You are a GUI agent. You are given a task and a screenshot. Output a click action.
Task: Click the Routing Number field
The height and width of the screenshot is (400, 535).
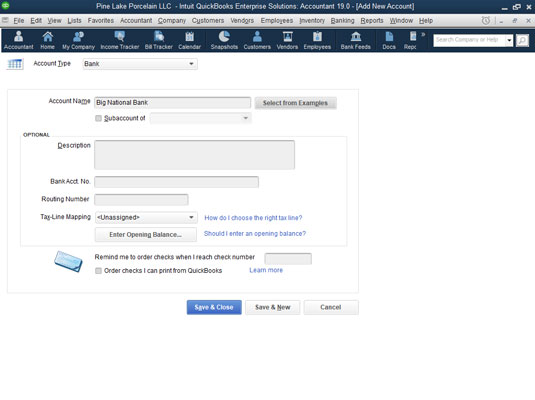pyautogui.click(x=141, y=200)
